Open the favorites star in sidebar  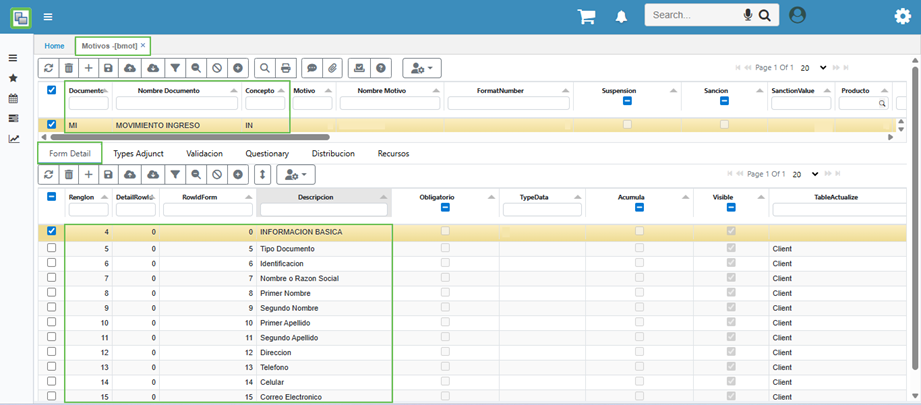[13, 78]
